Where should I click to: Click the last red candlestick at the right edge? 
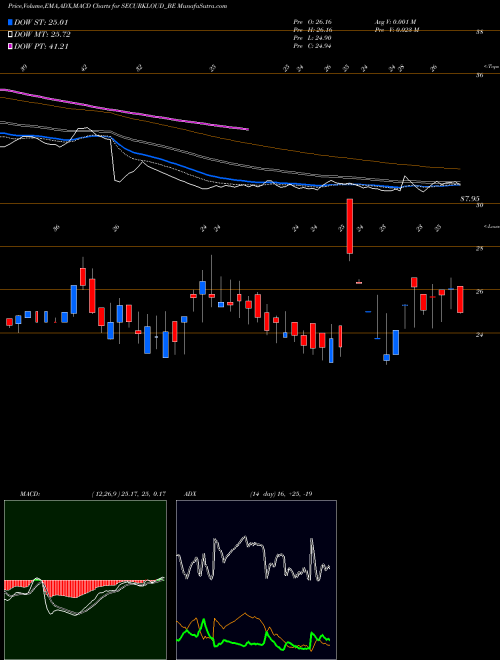460,299
